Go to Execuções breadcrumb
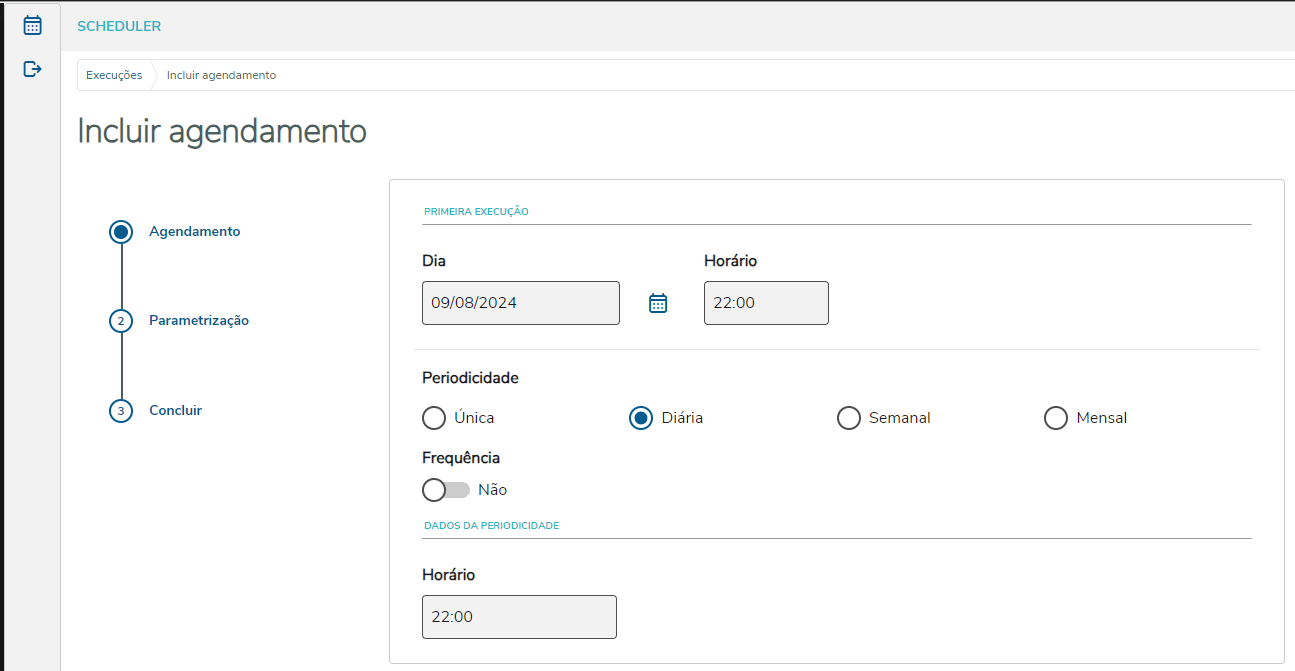The image size is (1295, 671). tap(114, 75)
